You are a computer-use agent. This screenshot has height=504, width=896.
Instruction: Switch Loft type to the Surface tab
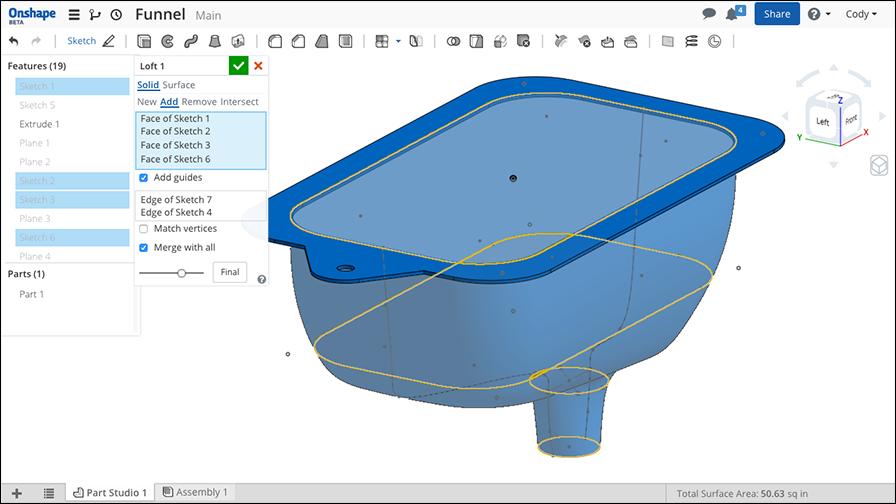pyautogui.click(x=179, y=85)
